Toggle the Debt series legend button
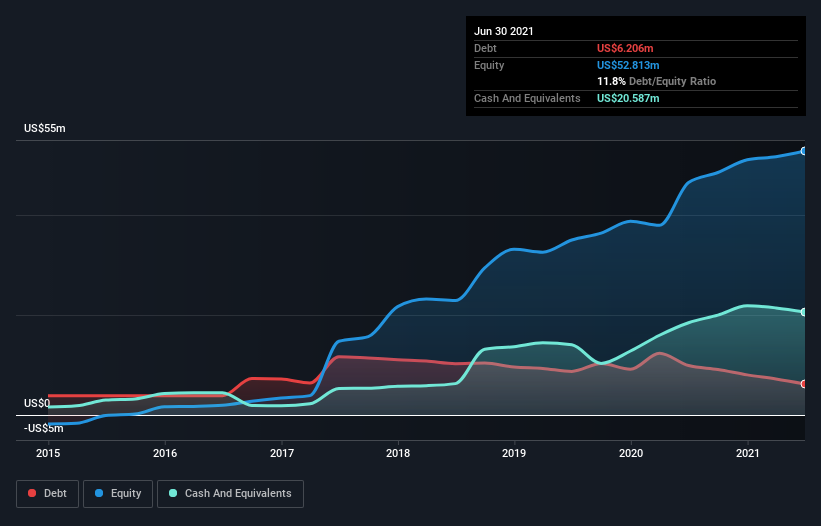Screen dimensions: 821x526 tap(47, 494)
